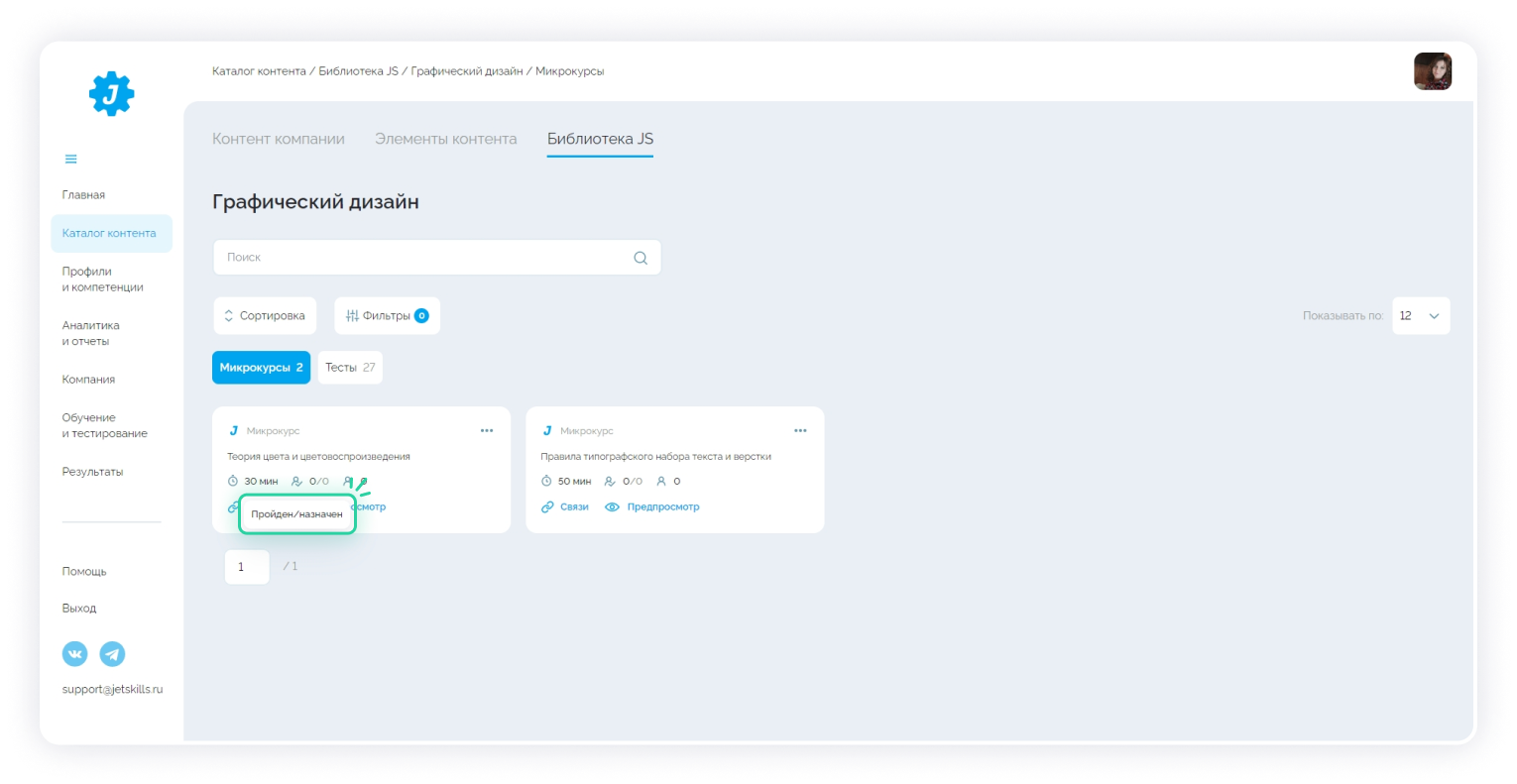Image resolution: width=1517 pixels, height=784 pixels.
Task: Select the Тесты 27 filter tab
Action: (350, 368)
